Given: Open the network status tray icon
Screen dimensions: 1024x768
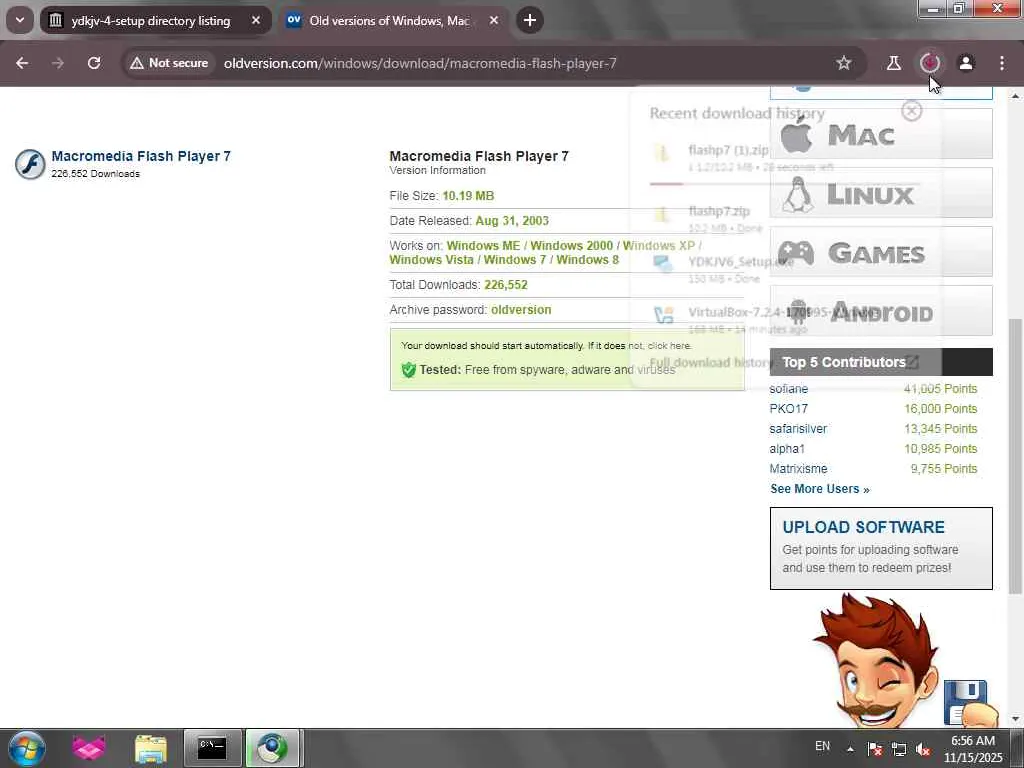Looking at the screenshot, I should click(899, 749).
